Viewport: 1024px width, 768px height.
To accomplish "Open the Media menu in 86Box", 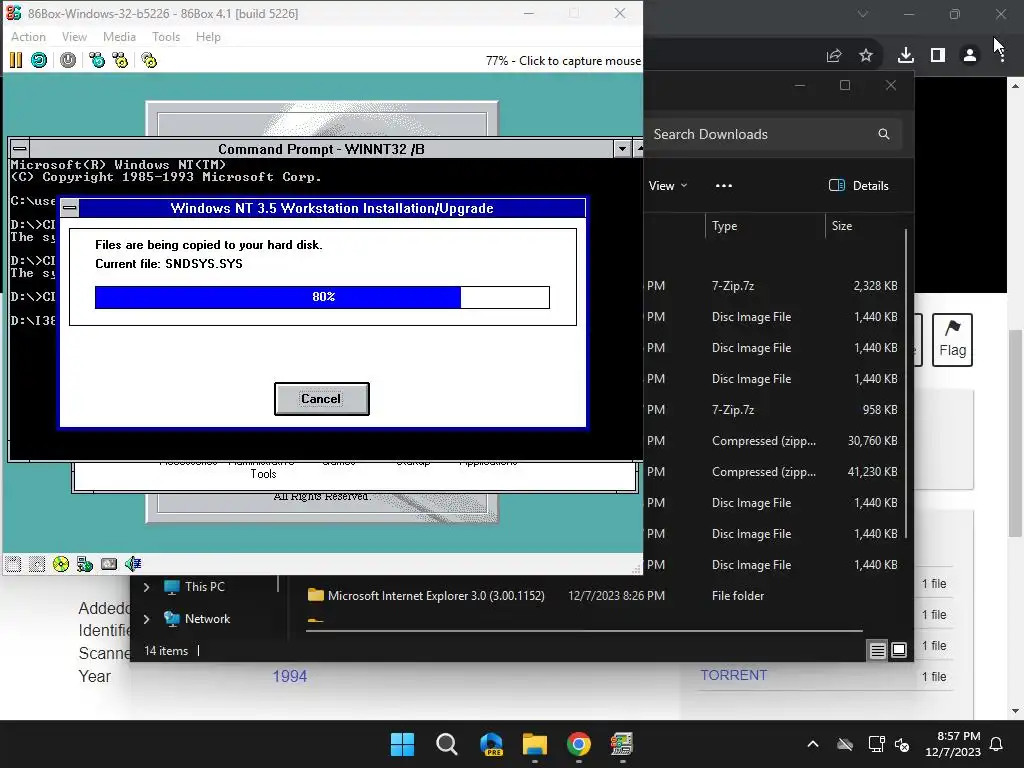I will pos(120,37).
